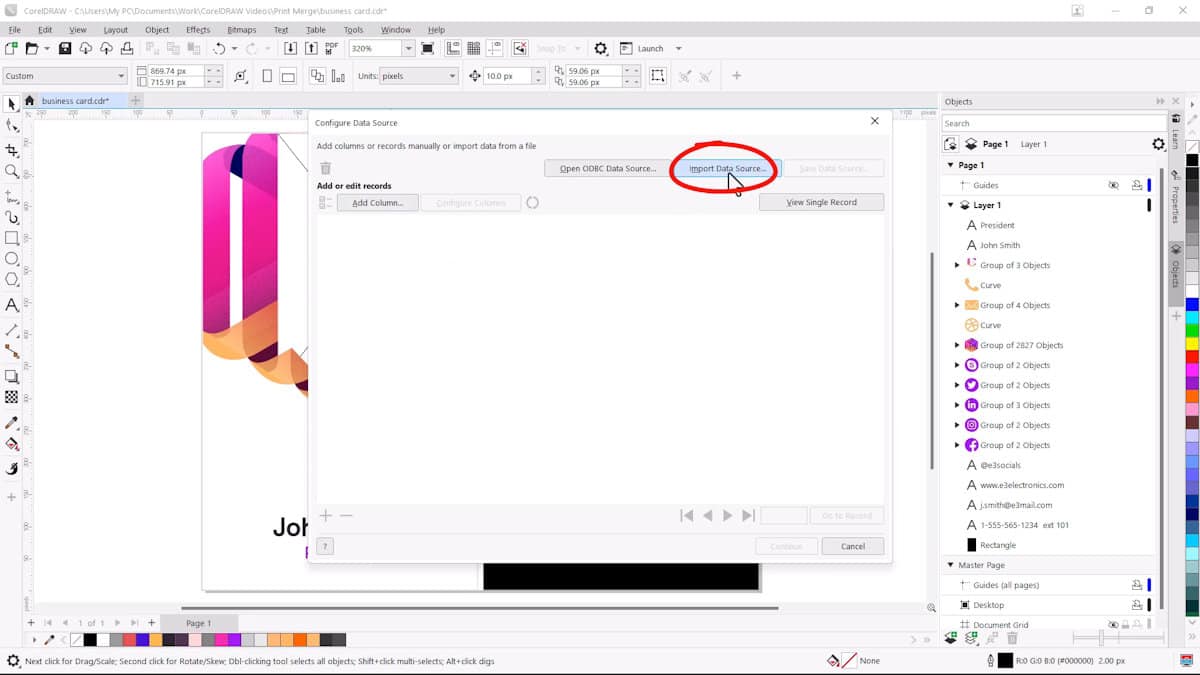Open the Bitmaps menu
Viewport: 1200px width, 675px height.
tap(243, 29)
